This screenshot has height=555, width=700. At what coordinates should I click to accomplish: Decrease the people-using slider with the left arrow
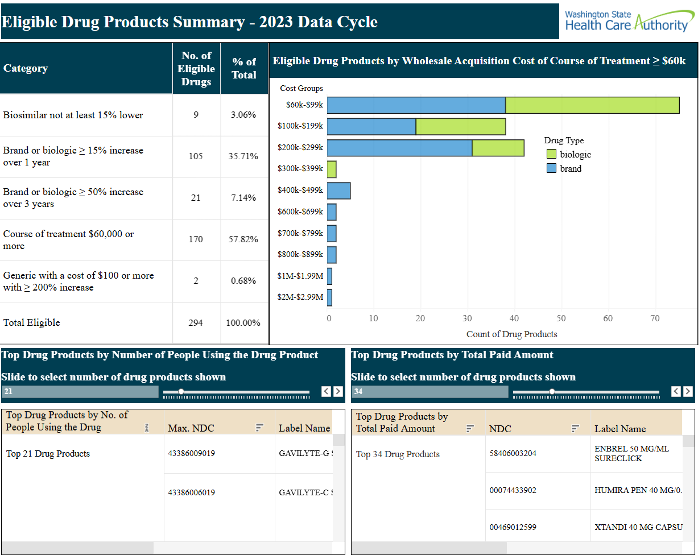pyautogui.click(x=326, y=392)
